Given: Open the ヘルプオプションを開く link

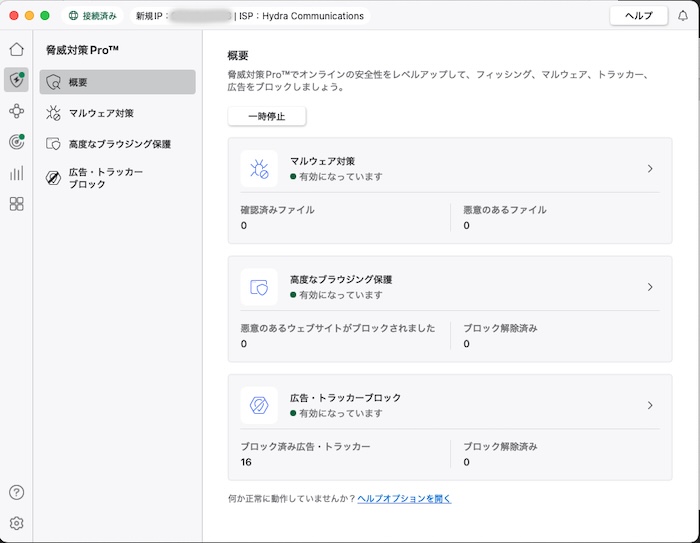Looking at the screenshot, I should [x=404, y=498].
